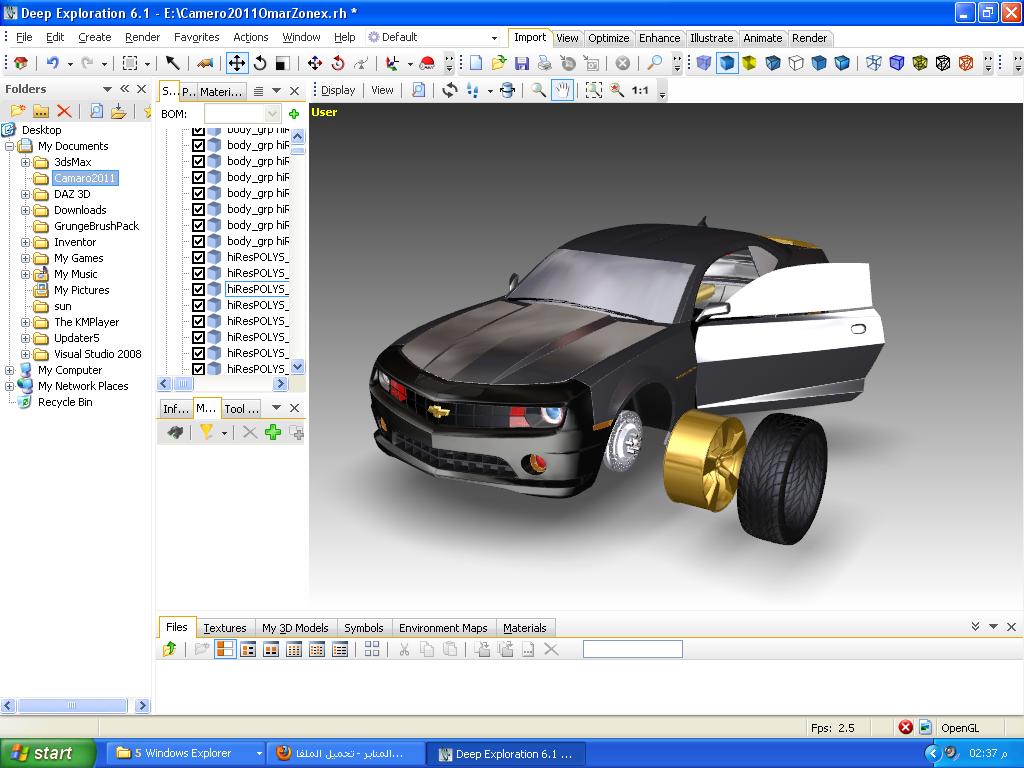Switch to the Environment Maps tab
This screenshot has width=1024, height=768.
pyautogui.click(x=443, y=628)
